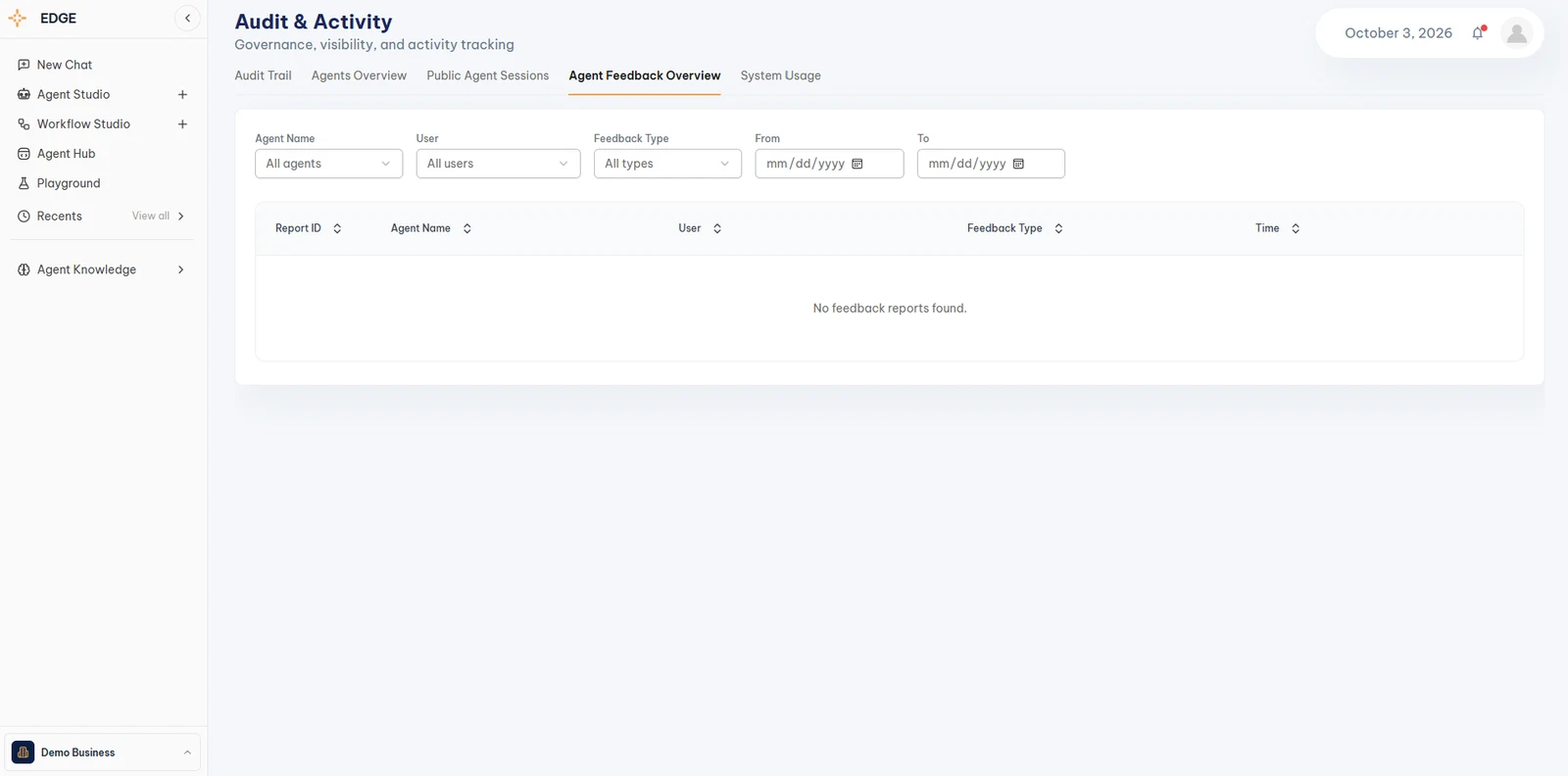1568x776 pixels.
Task: Click the October 3, 2026 date text
Action: pyautogui.click(x=1398, y=33)
